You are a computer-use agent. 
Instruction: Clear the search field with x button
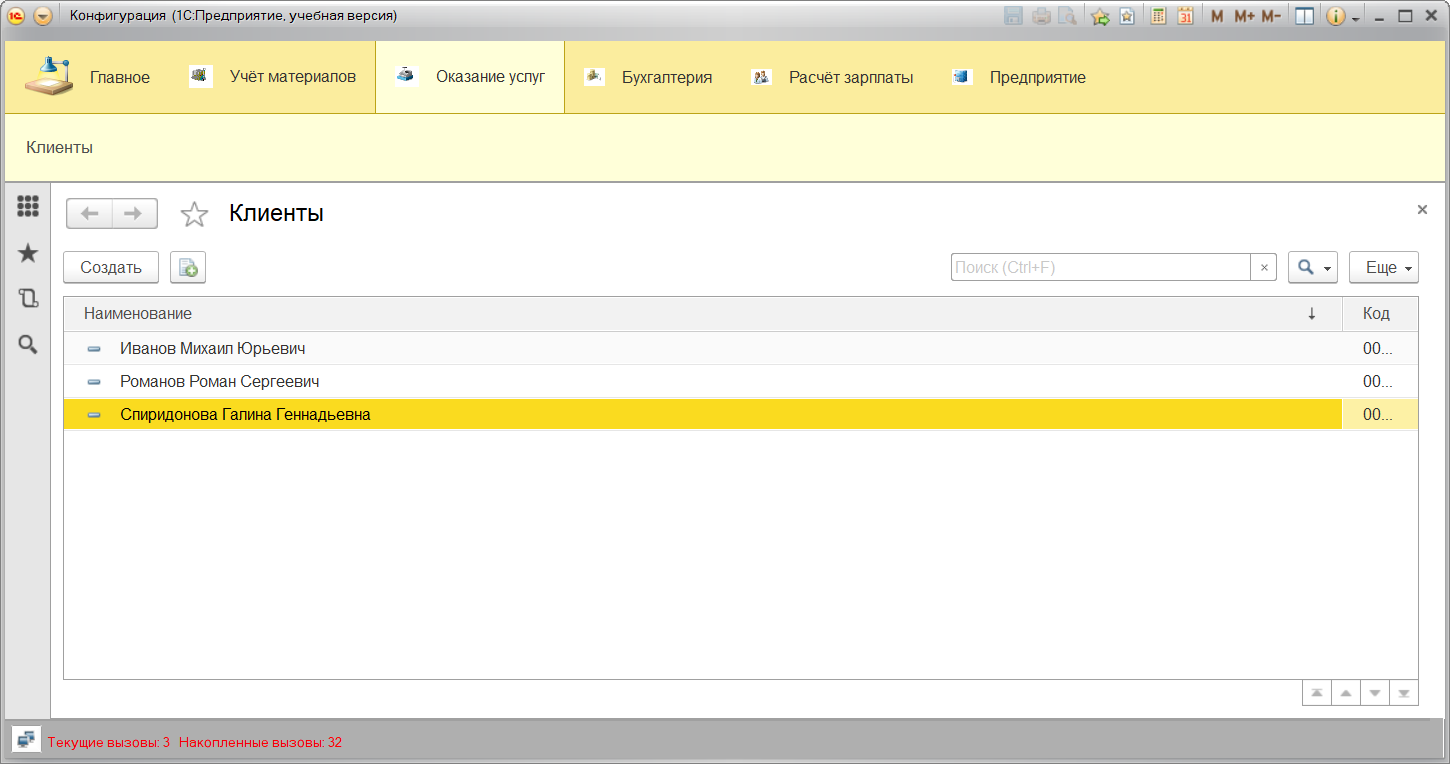click(1264, 267)
